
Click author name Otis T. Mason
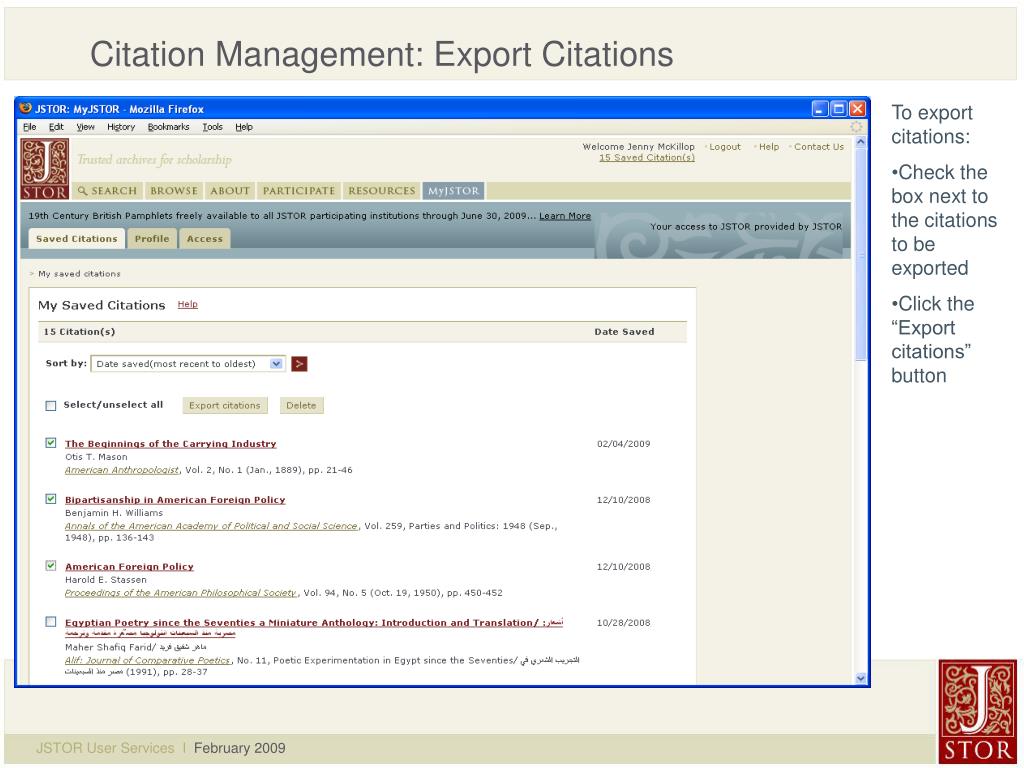click(x=96, y=456)
